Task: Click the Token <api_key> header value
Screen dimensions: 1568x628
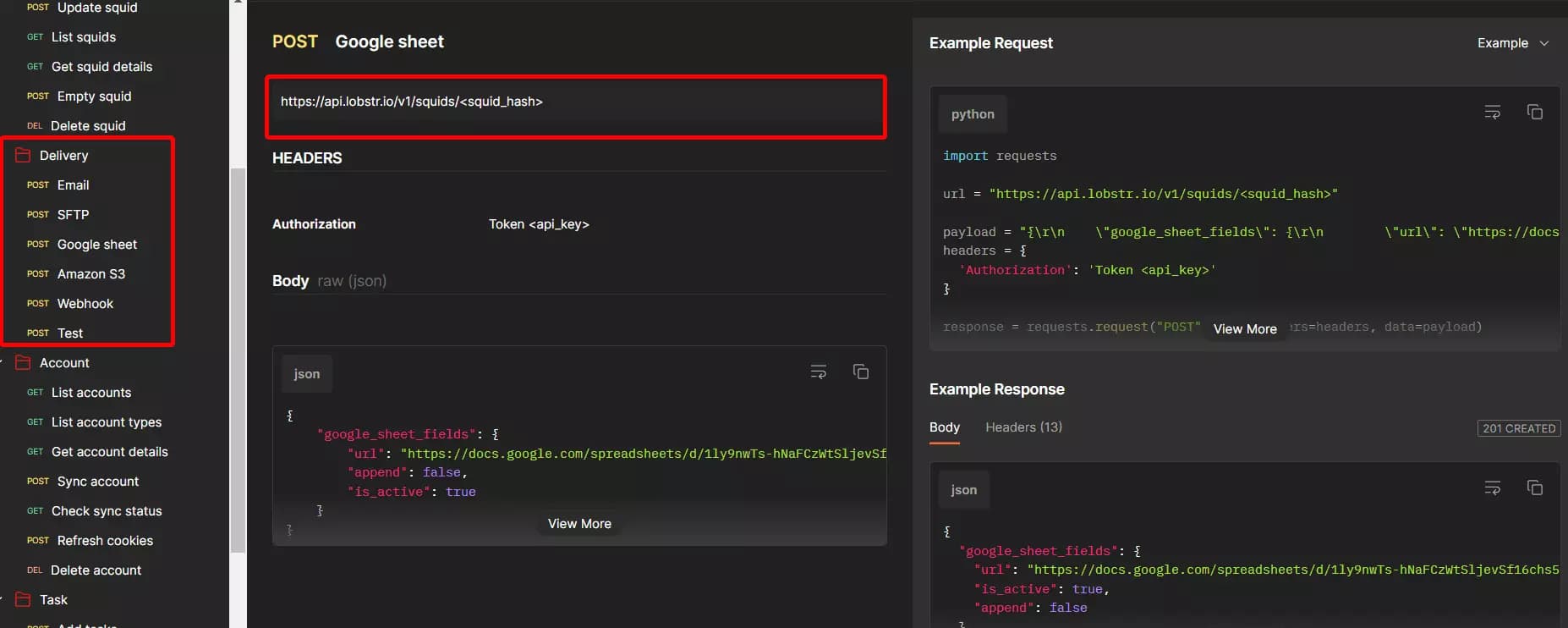Action: [x=539, y=224]
